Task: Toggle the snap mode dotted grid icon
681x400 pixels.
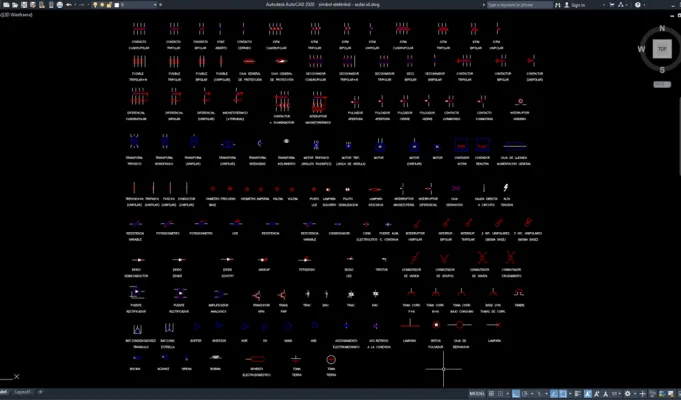Action: point(500,394)
